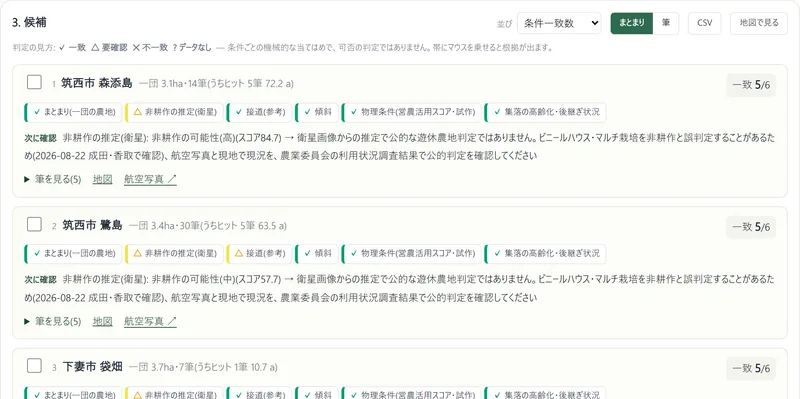Open 地図 link for 筑西市 森添島

pyautogui.click(x=103, y=179)
